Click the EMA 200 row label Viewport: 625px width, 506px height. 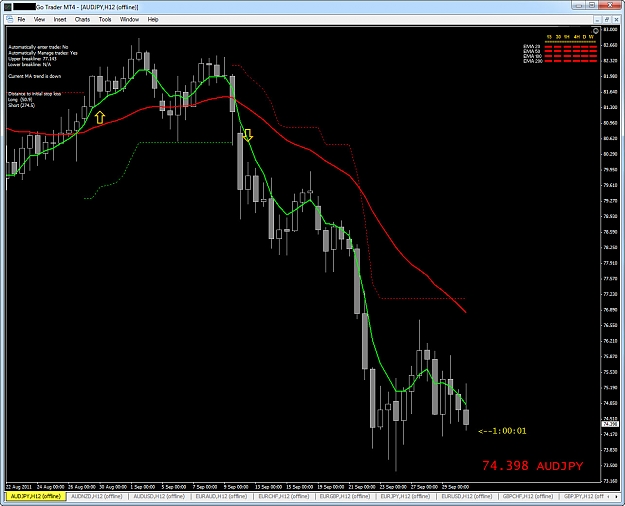coord(532,61)
